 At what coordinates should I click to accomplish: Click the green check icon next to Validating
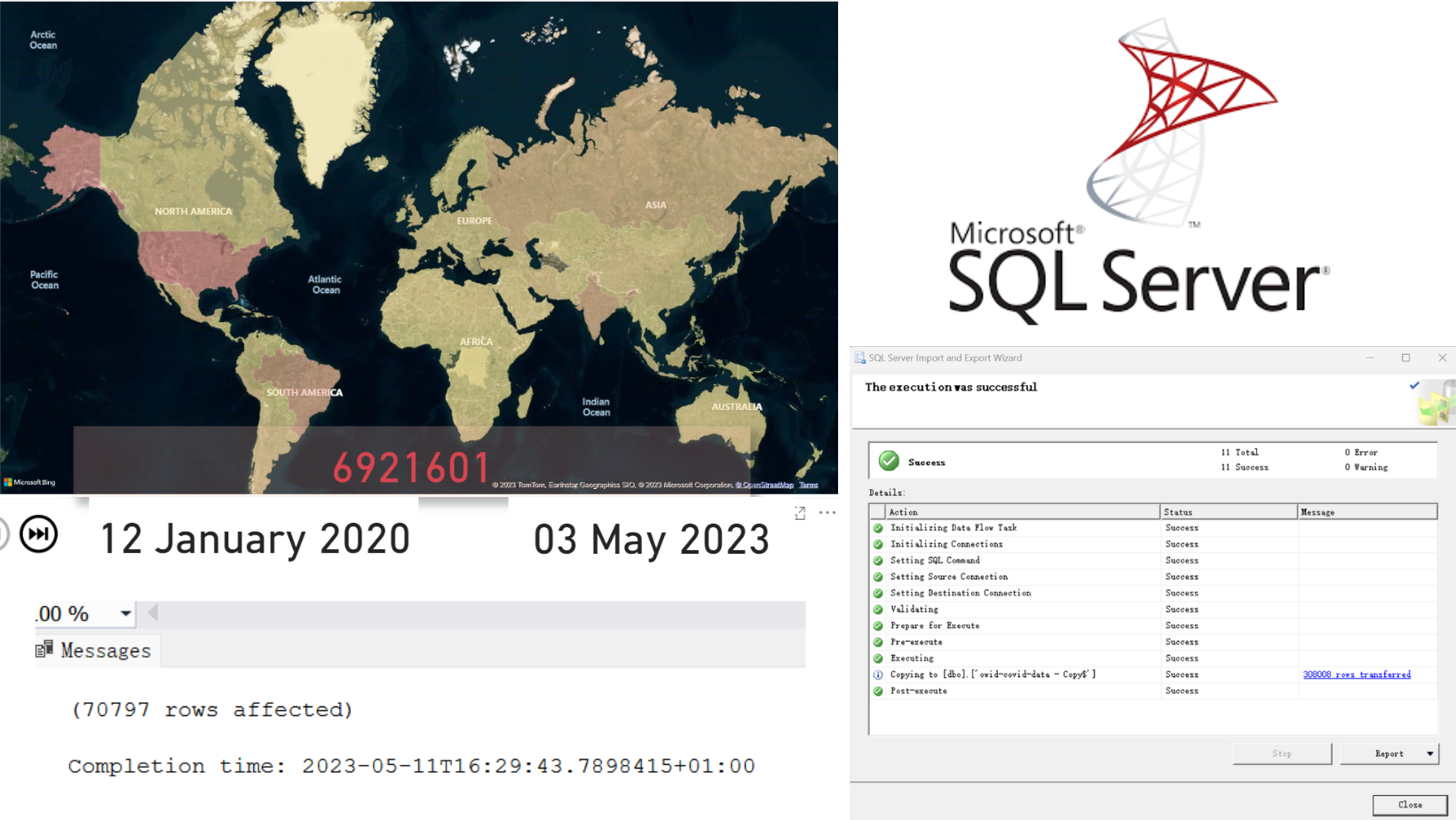coord(878,610)
